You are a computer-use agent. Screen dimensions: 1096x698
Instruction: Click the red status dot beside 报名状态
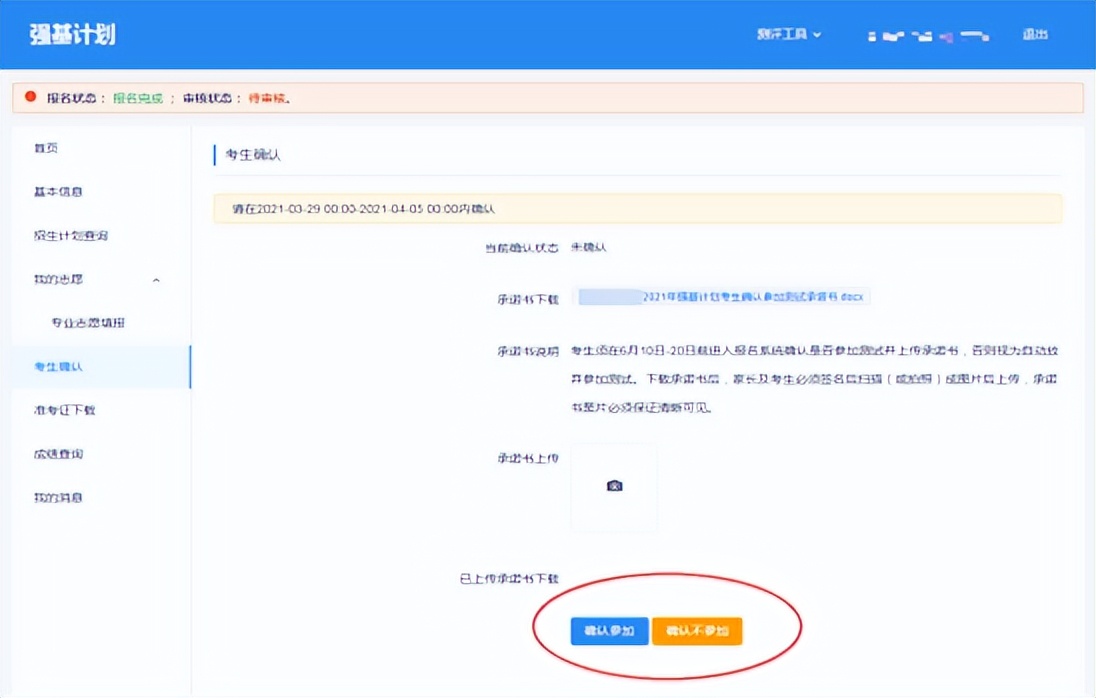(x=30, y=96)
